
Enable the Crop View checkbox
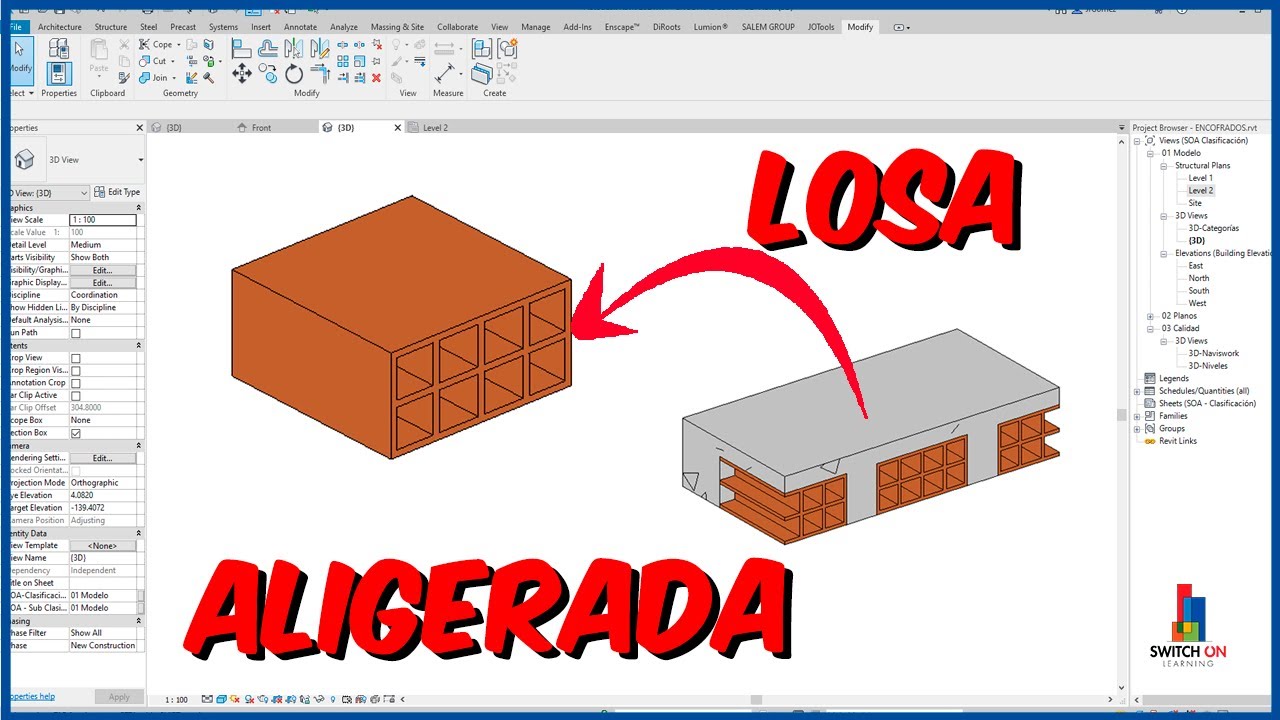tap(76, 358)
